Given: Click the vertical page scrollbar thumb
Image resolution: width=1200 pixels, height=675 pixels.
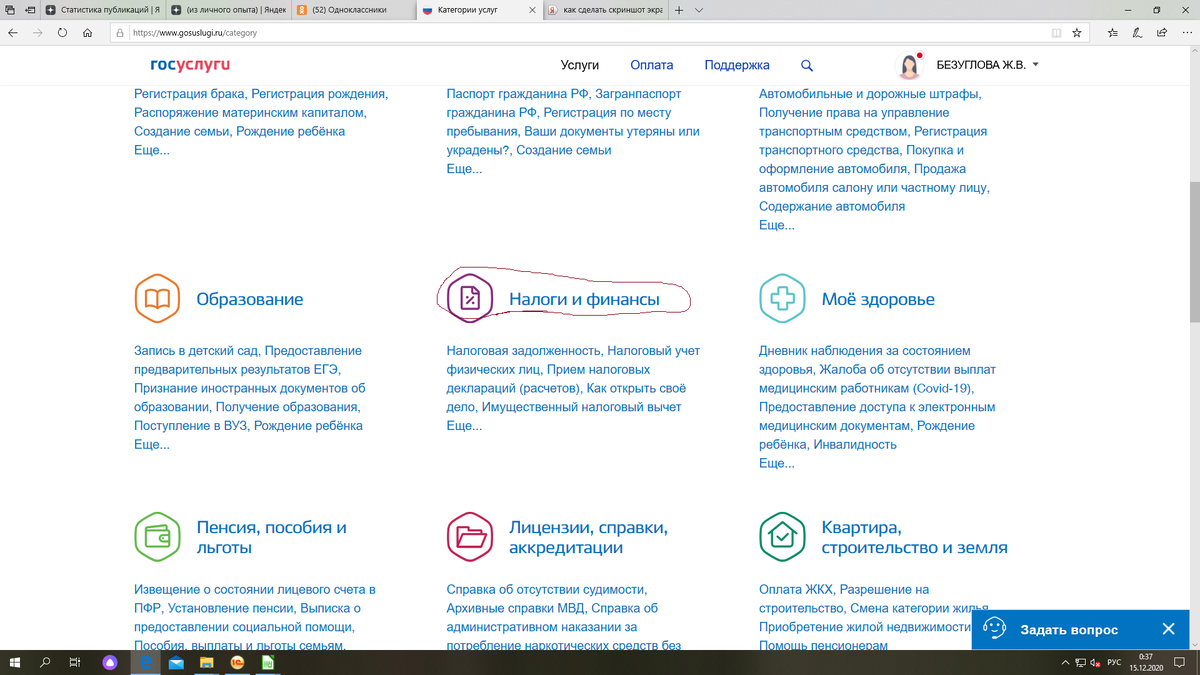Looking at the screenshot, I should click(x=1194, y=252).
